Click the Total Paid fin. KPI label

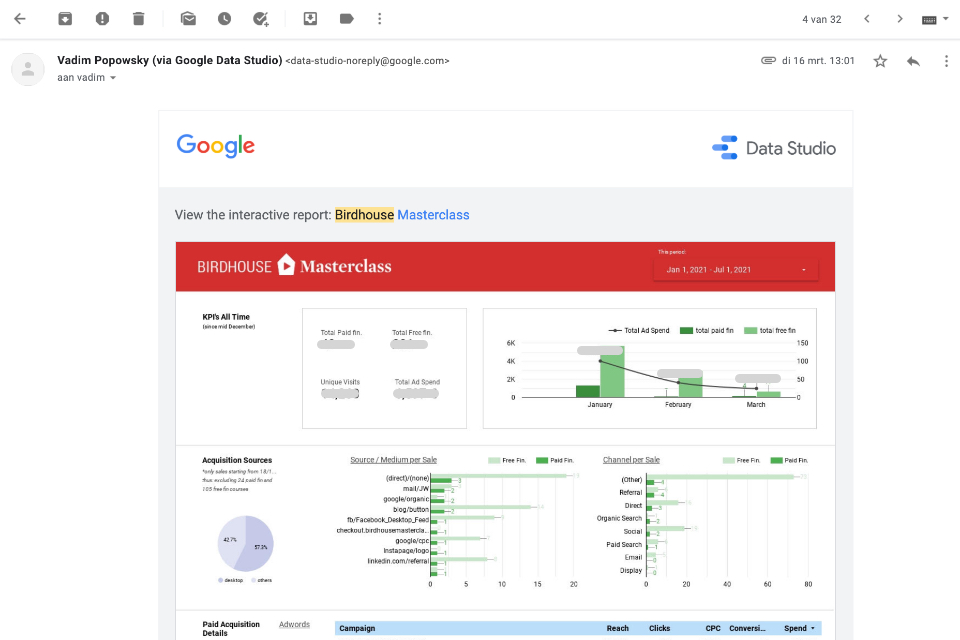coord(341,333)
